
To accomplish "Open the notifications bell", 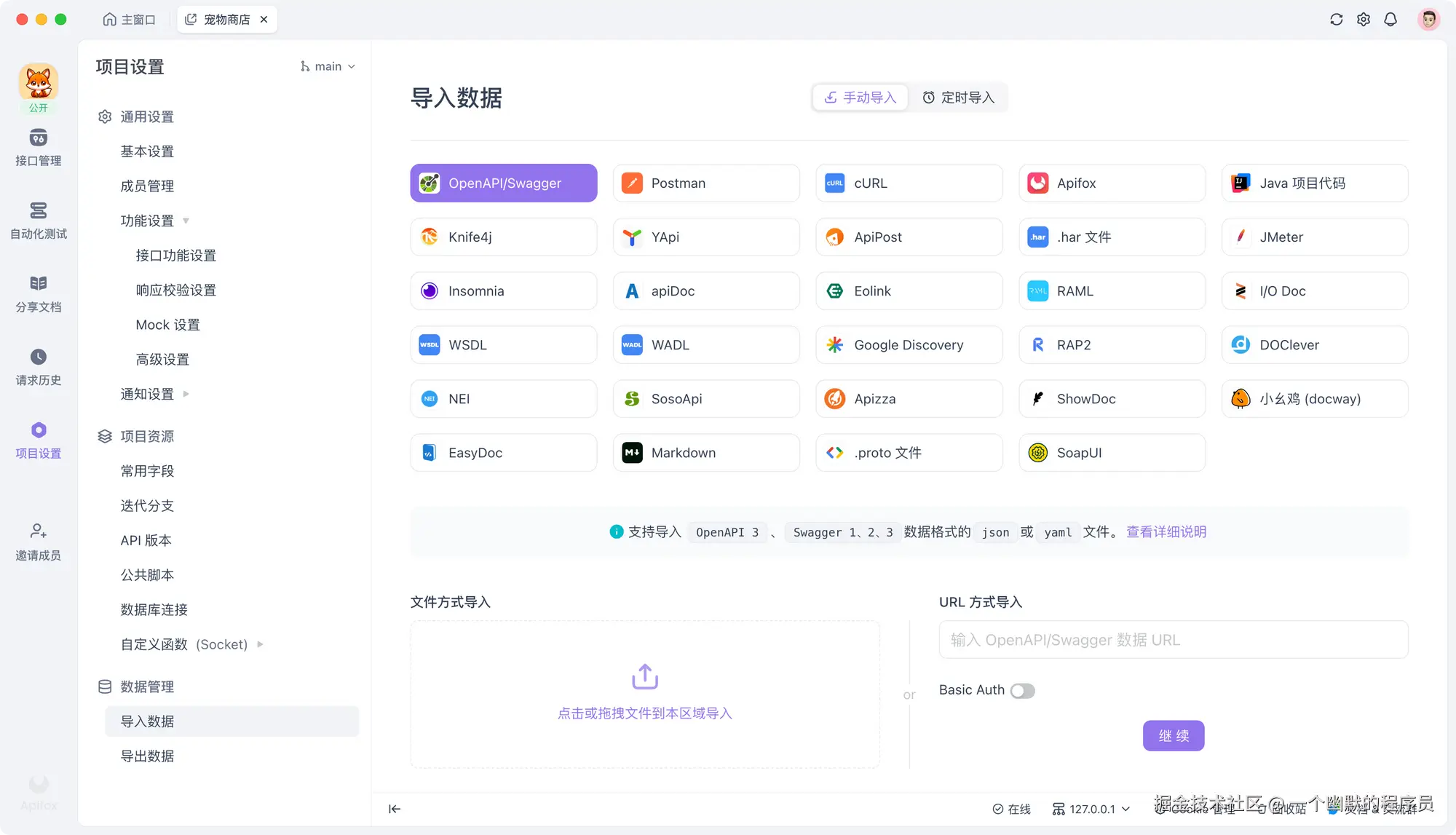I will (1390, 20).
